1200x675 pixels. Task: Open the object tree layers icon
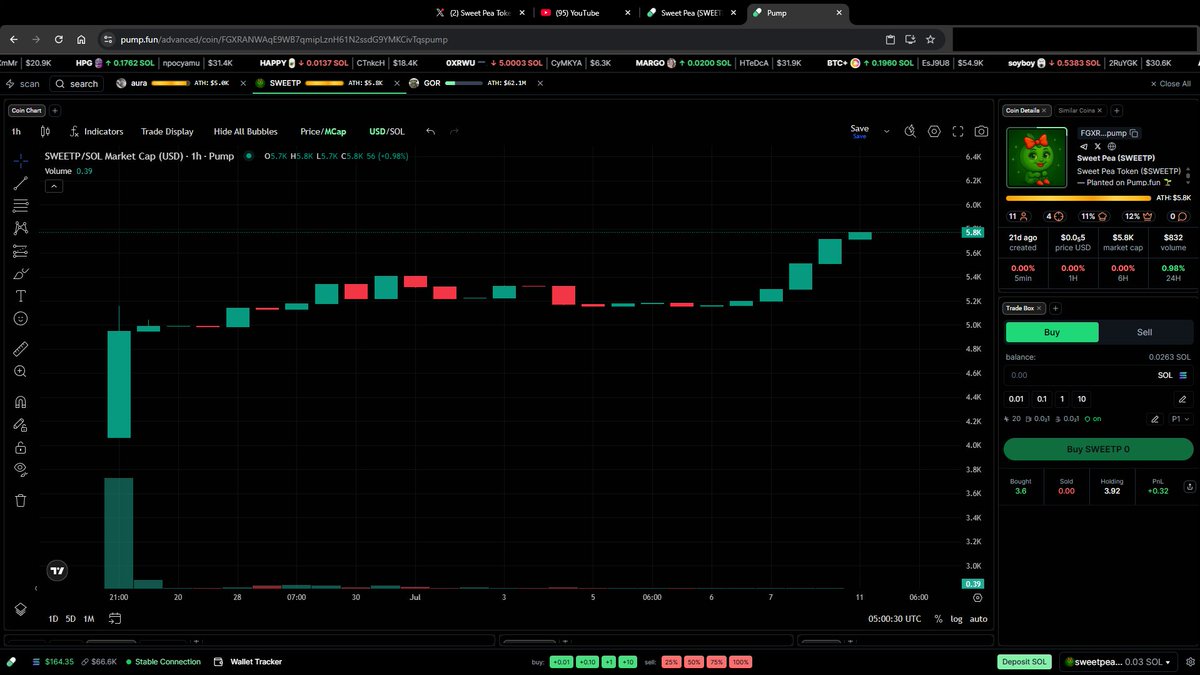click(20, 609)
